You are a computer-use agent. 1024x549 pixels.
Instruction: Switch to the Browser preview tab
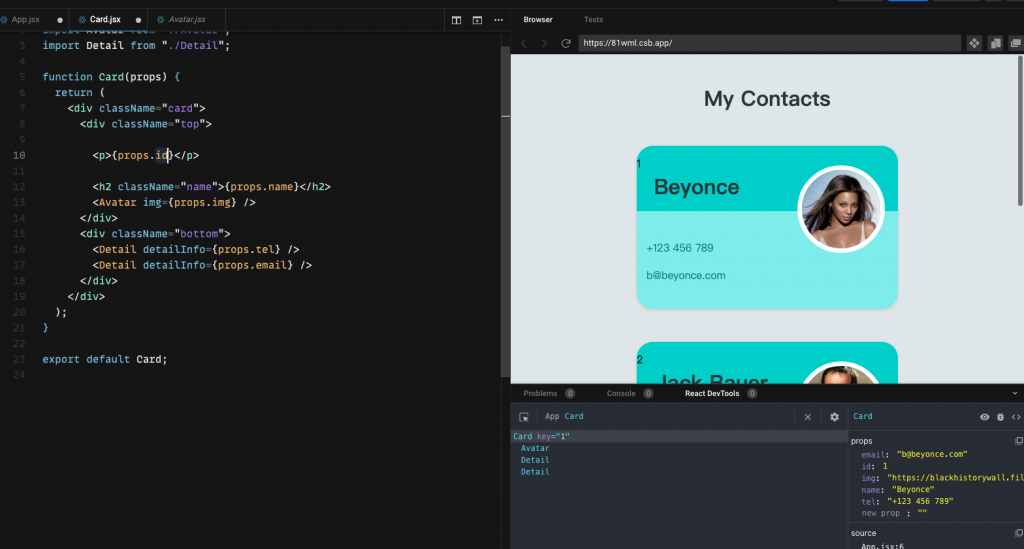(x=538, y=20)
